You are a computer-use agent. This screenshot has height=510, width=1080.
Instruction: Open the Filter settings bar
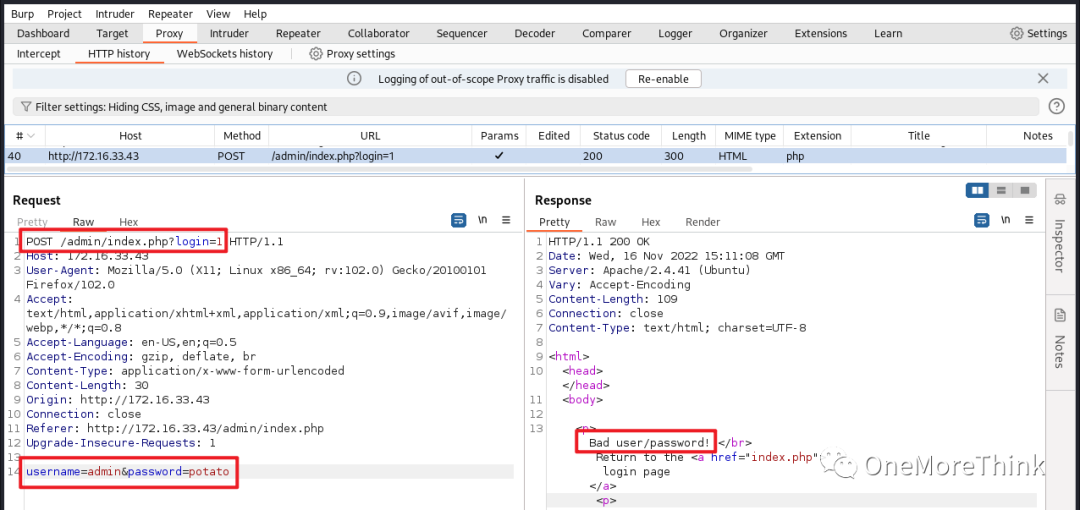(526, 107)
